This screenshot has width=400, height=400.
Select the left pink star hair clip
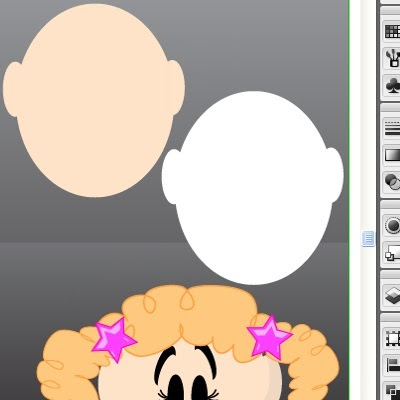(114, 339)
